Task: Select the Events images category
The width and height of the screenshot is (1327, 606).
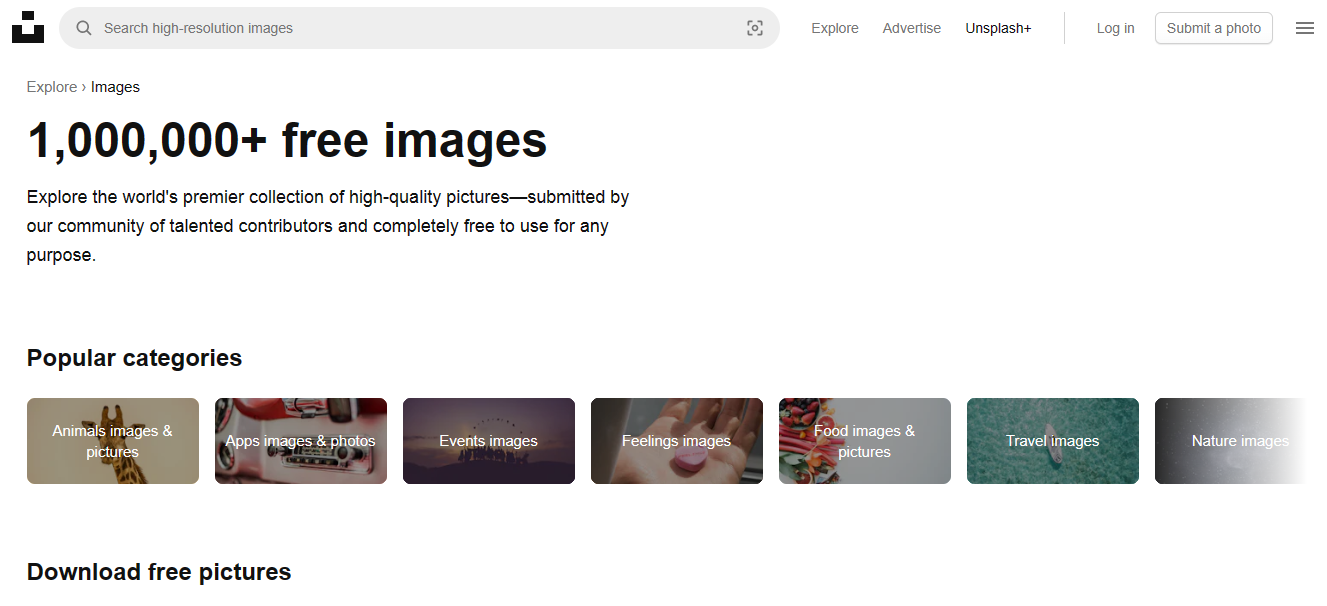Action: pyautogui.click(x=488, y=441)
